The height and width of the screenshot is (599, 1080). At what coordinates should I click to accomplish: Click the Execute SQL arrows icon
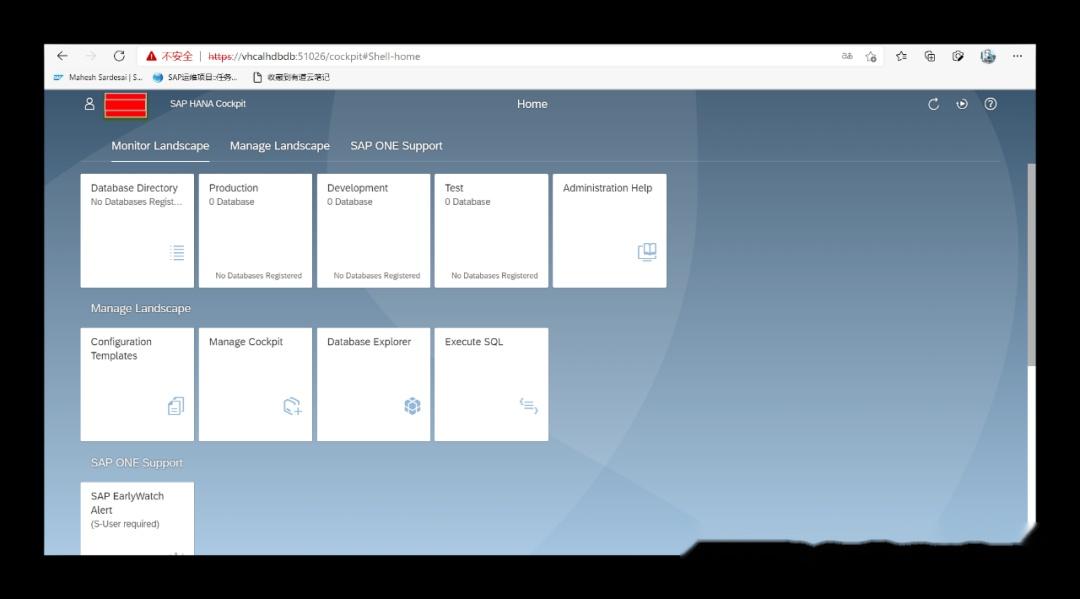coord(529,406)
